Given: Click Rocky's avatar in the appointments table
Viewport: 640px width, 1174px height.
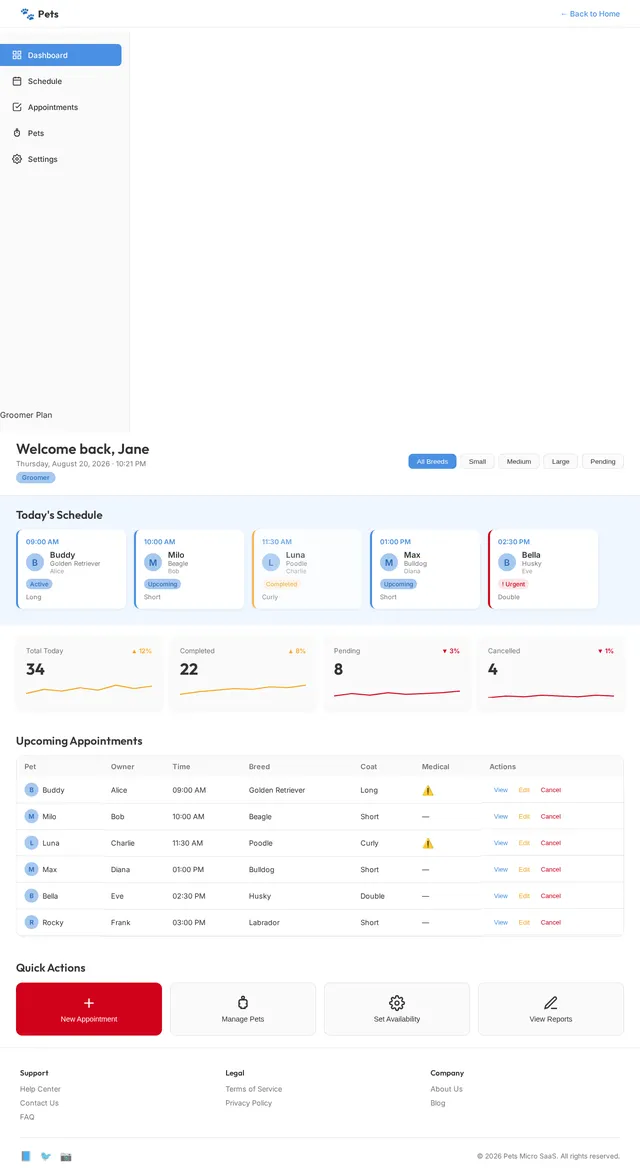Looking at the screenshot, I should [x=31, y=922].
